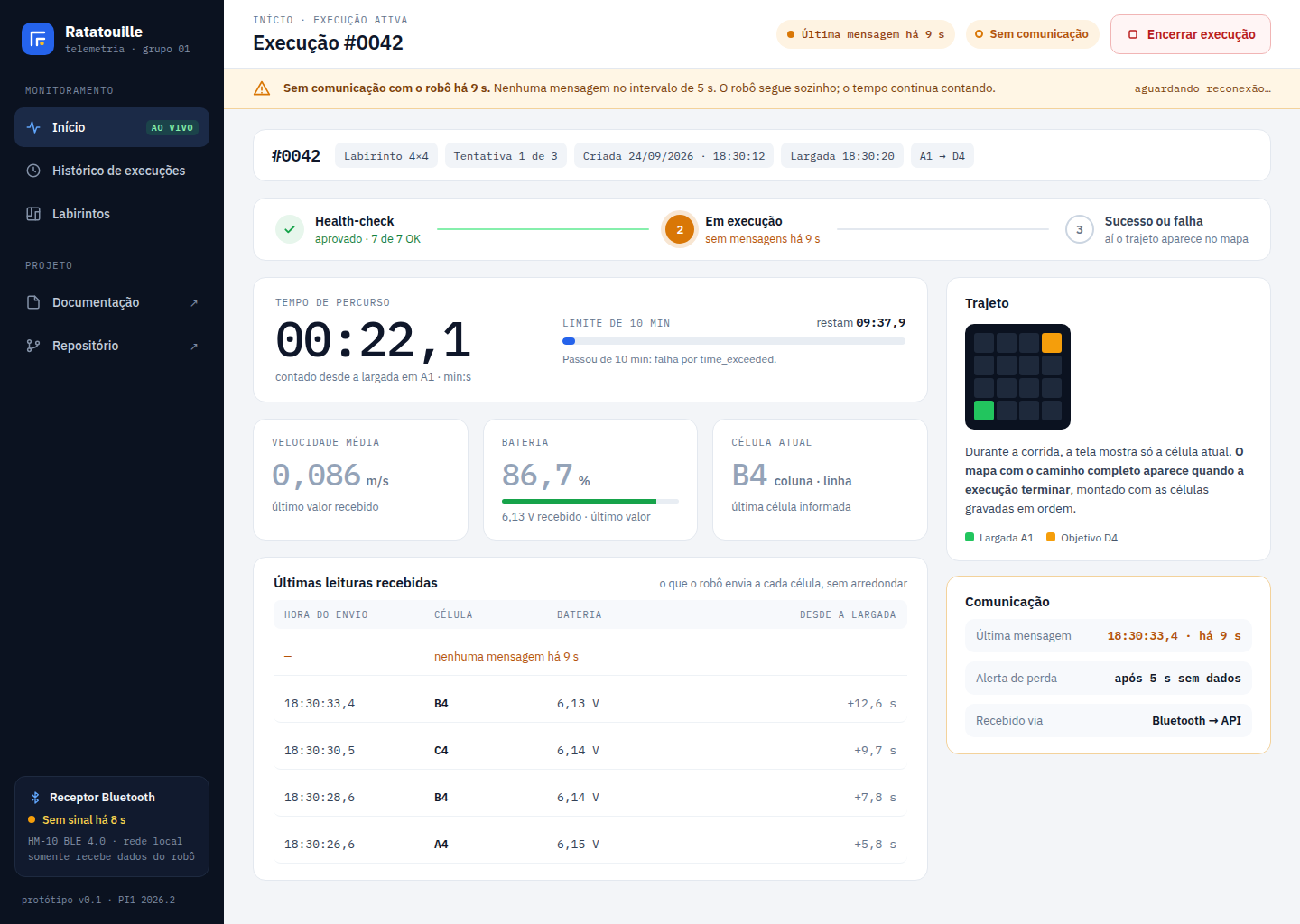
Task: Open the Repositório link
Action: [x=112, y=346]
